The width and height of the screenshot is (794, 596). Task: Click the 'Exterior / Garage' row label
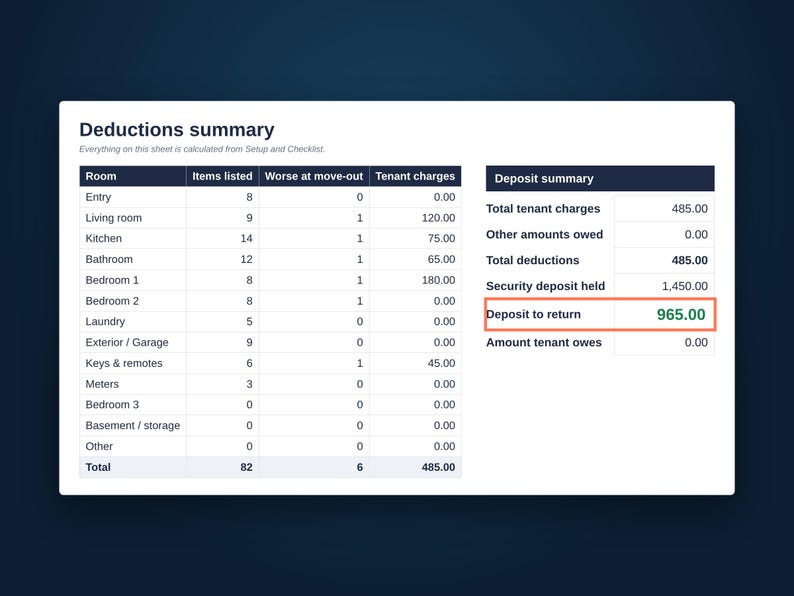[x=127, y=342]
